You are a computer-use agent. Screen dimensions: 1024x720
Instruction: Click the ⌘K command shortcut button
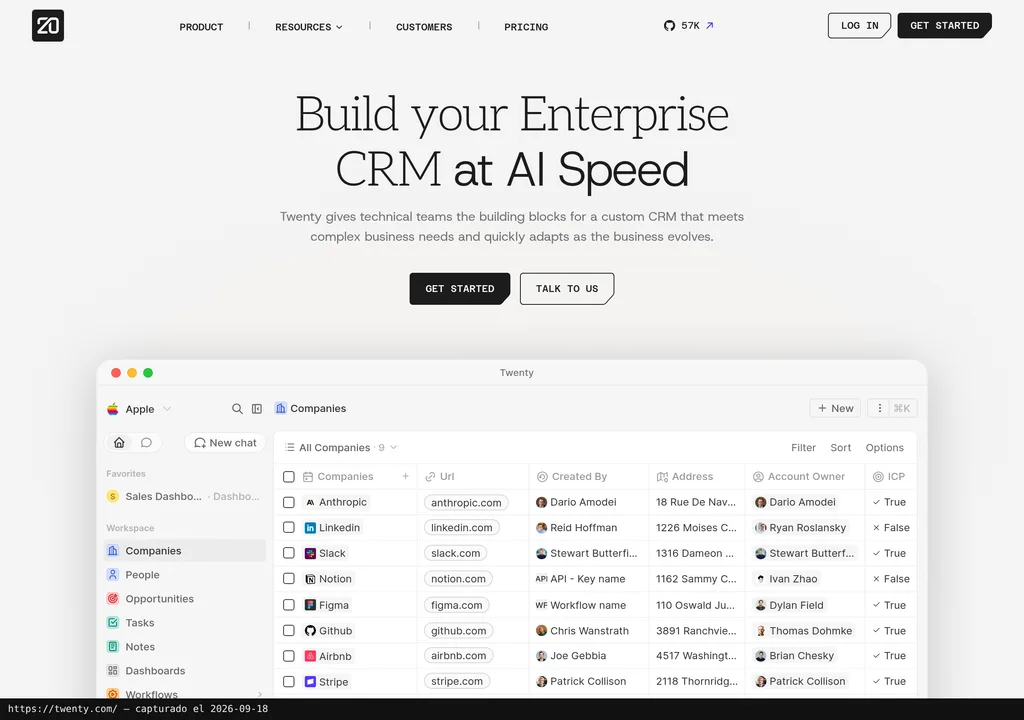tap(903, 408)
